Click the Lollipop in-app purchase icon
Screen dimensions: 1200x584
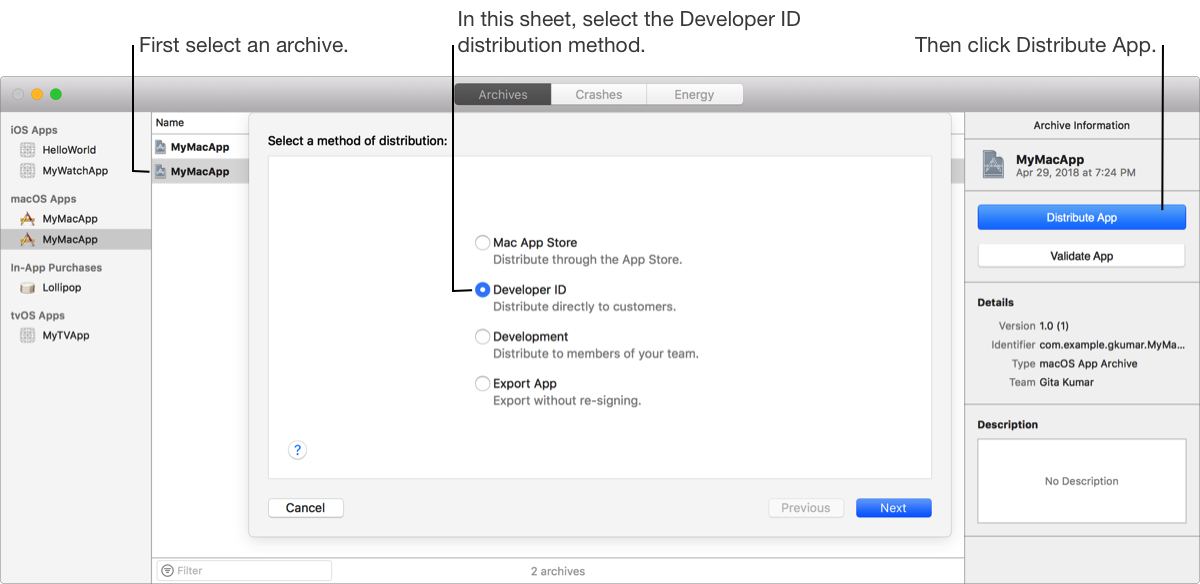[28, 288]
